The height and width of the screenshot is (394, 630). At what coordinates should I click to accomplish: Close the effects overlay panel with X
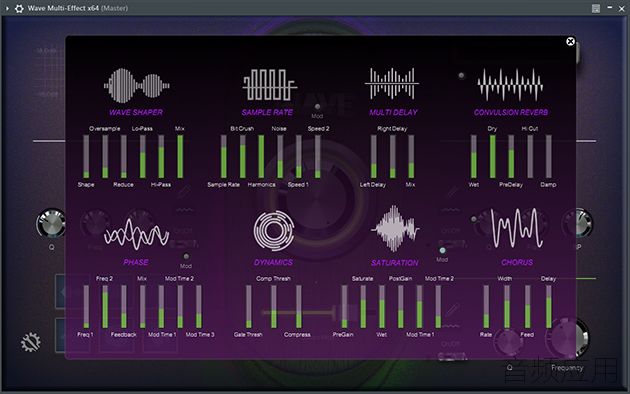[570, 41]
